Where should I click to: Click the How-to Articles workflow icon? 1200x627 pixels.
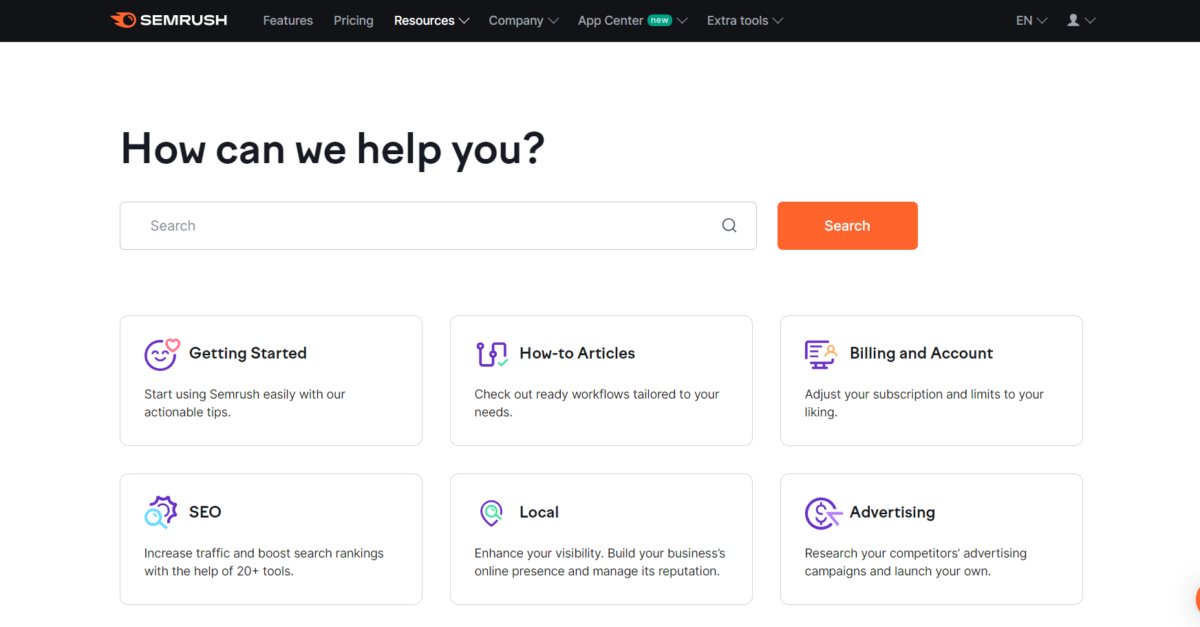pyautogui.click(x=492, y=354)
